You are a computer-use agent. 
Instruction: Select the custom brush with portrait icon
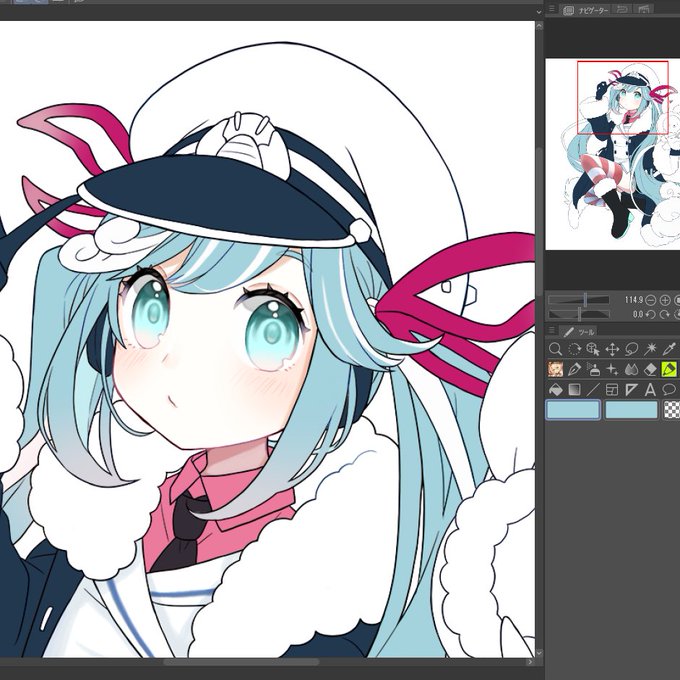(555, 369)
